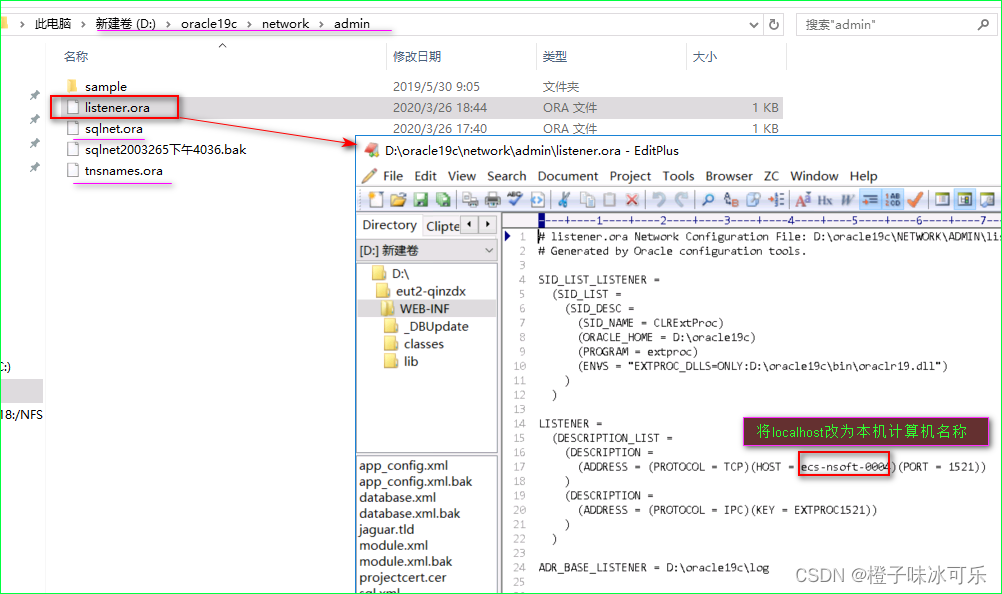
Task: Toggle Word Wrap with the W icon
Action: pos(847,200)
